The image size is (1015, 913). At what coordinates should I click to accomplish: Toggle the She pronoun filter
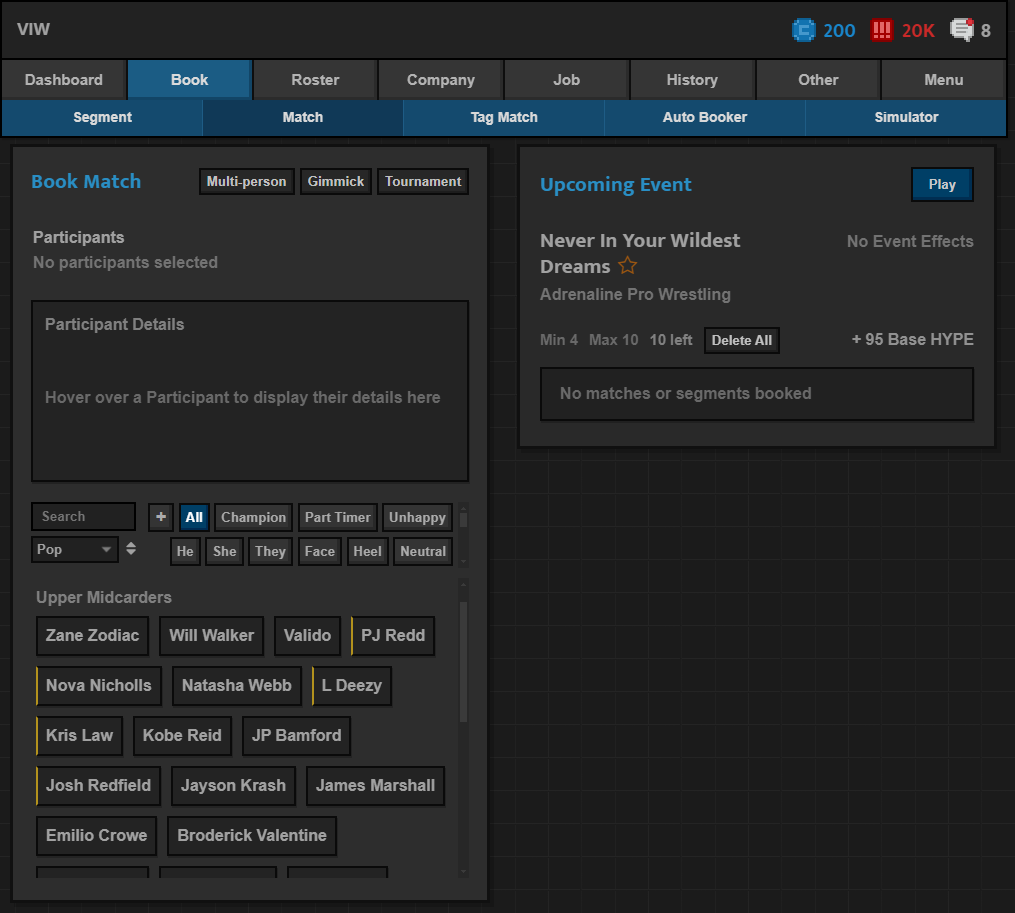pyautogui.click(x=224, y=552)
